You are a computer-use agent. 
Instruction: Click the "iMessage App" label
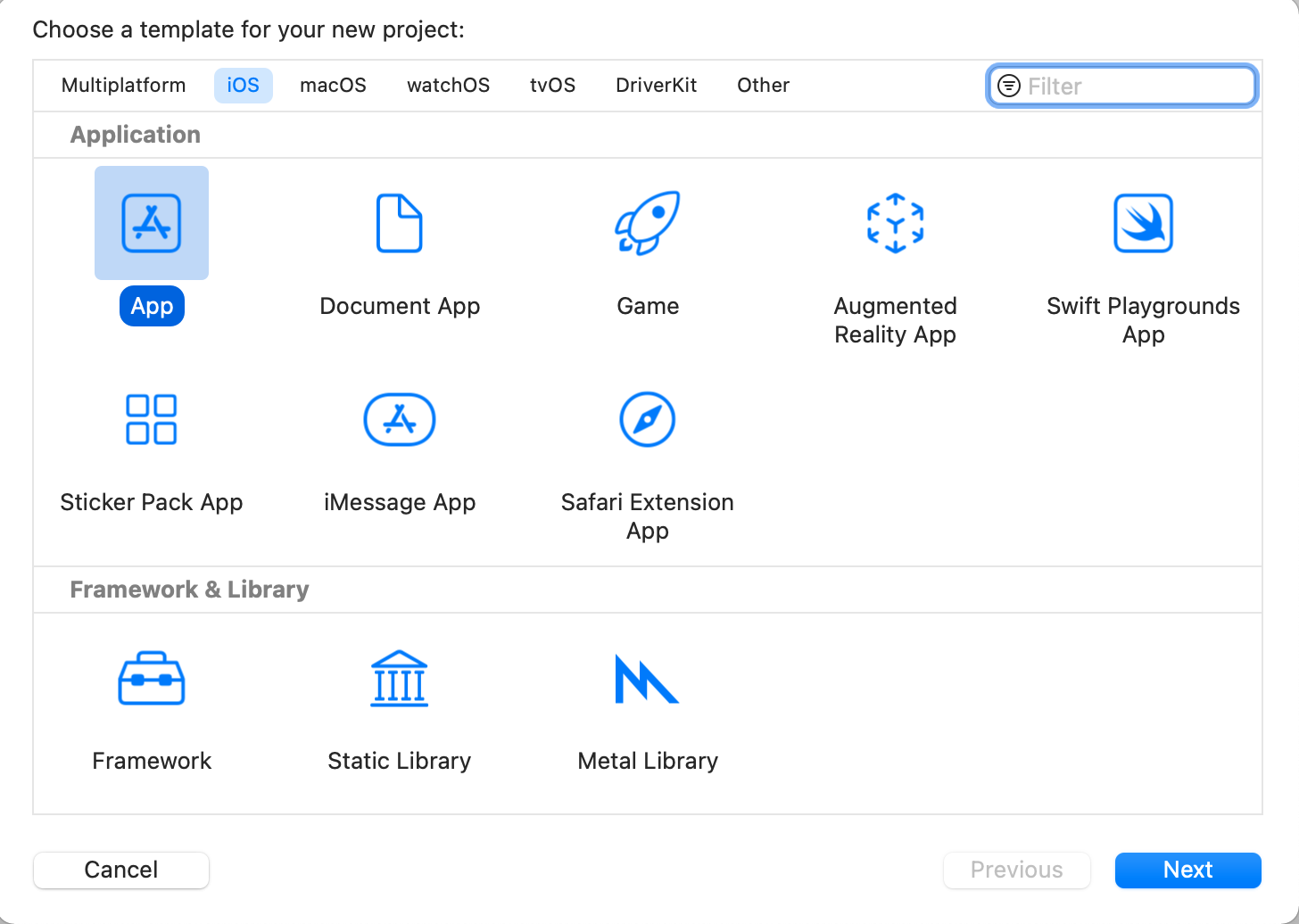(x=400, y=502)
